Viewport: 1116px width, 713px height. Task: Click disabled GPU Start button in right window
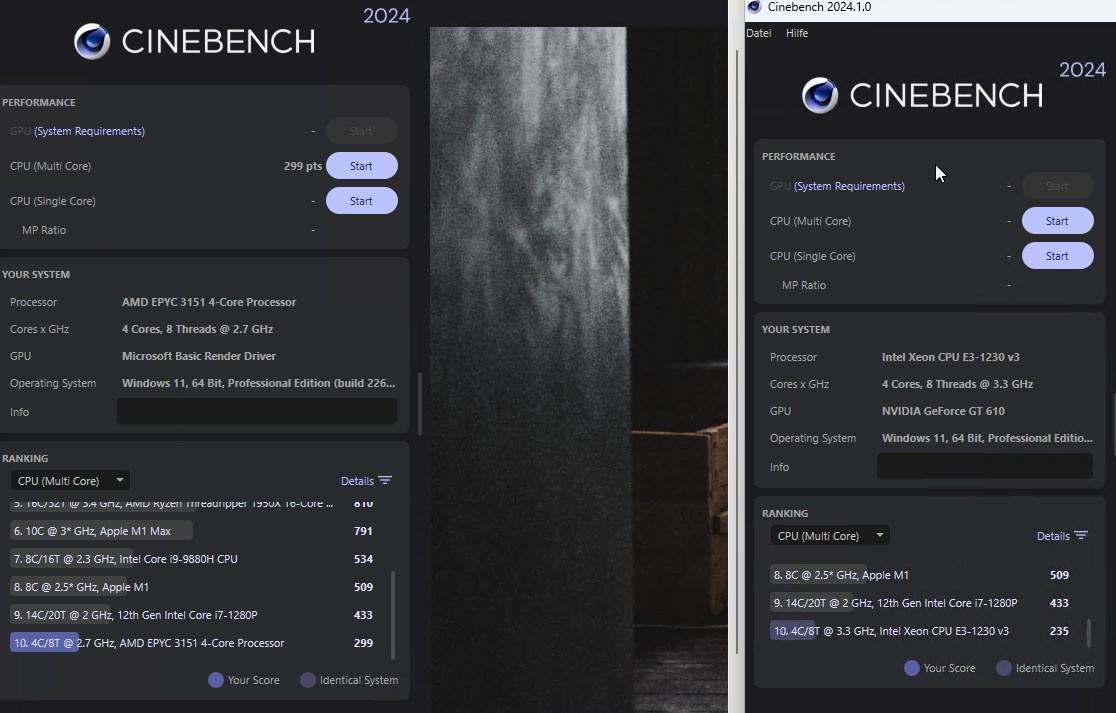tap(1058, 186)
